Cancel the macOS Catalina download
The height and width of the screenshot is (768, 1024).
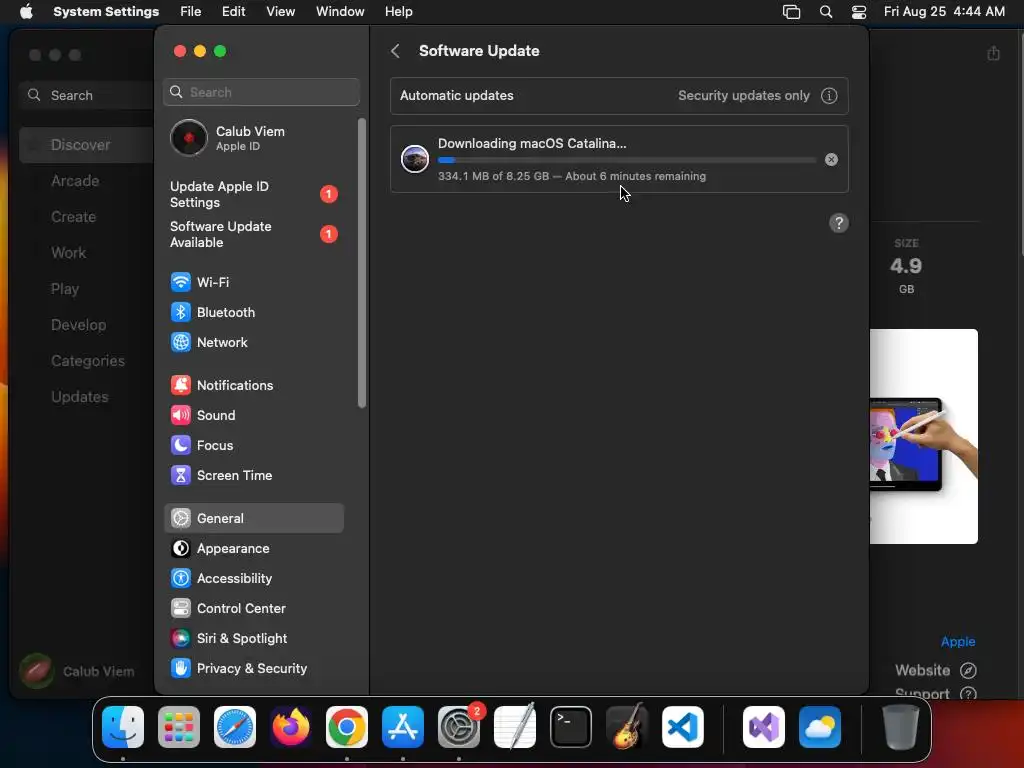(x=831, y=159)
